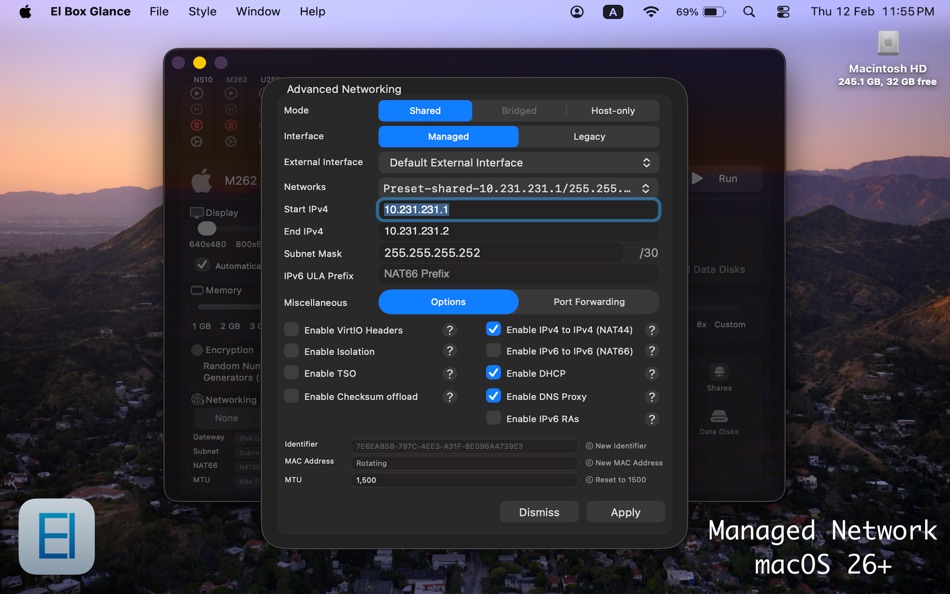Viewport: 950px width, 594px height.
Task: Click the play icon under NS10
Action: 197,93
